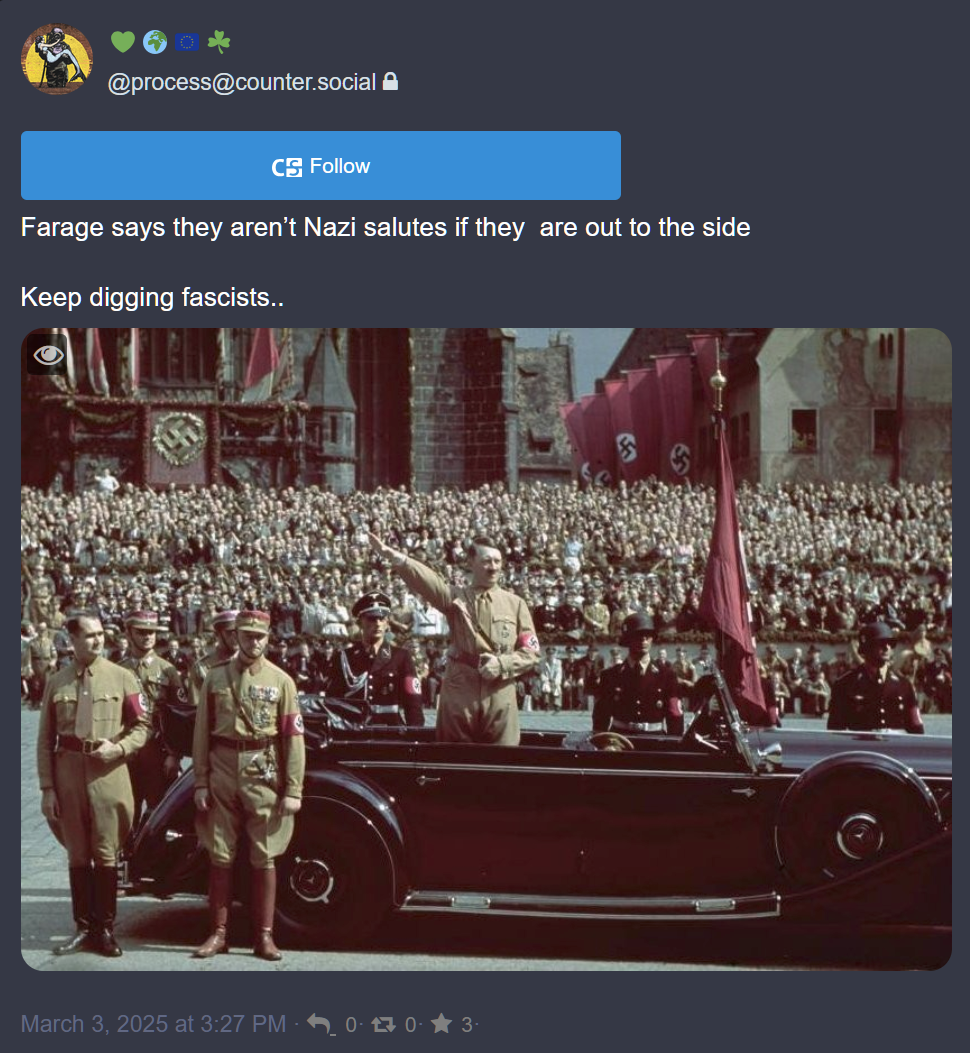The image size is (970, 1053).
Task: Open the @process@counter.social profile link
Action: coord(242,82)
